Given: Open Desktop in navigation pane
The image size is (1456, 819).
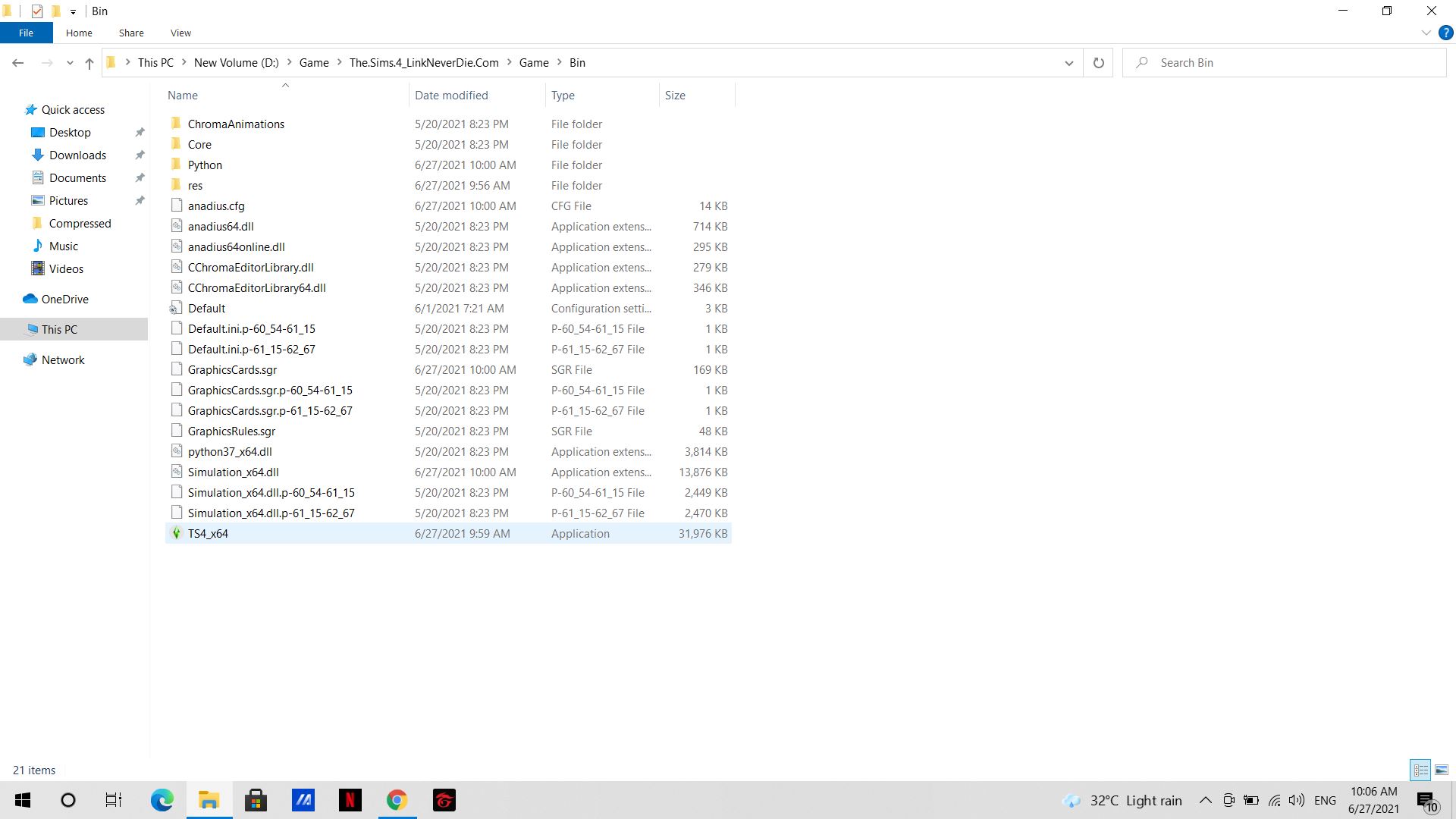Looking at the screenshot, I should (70, 133).
